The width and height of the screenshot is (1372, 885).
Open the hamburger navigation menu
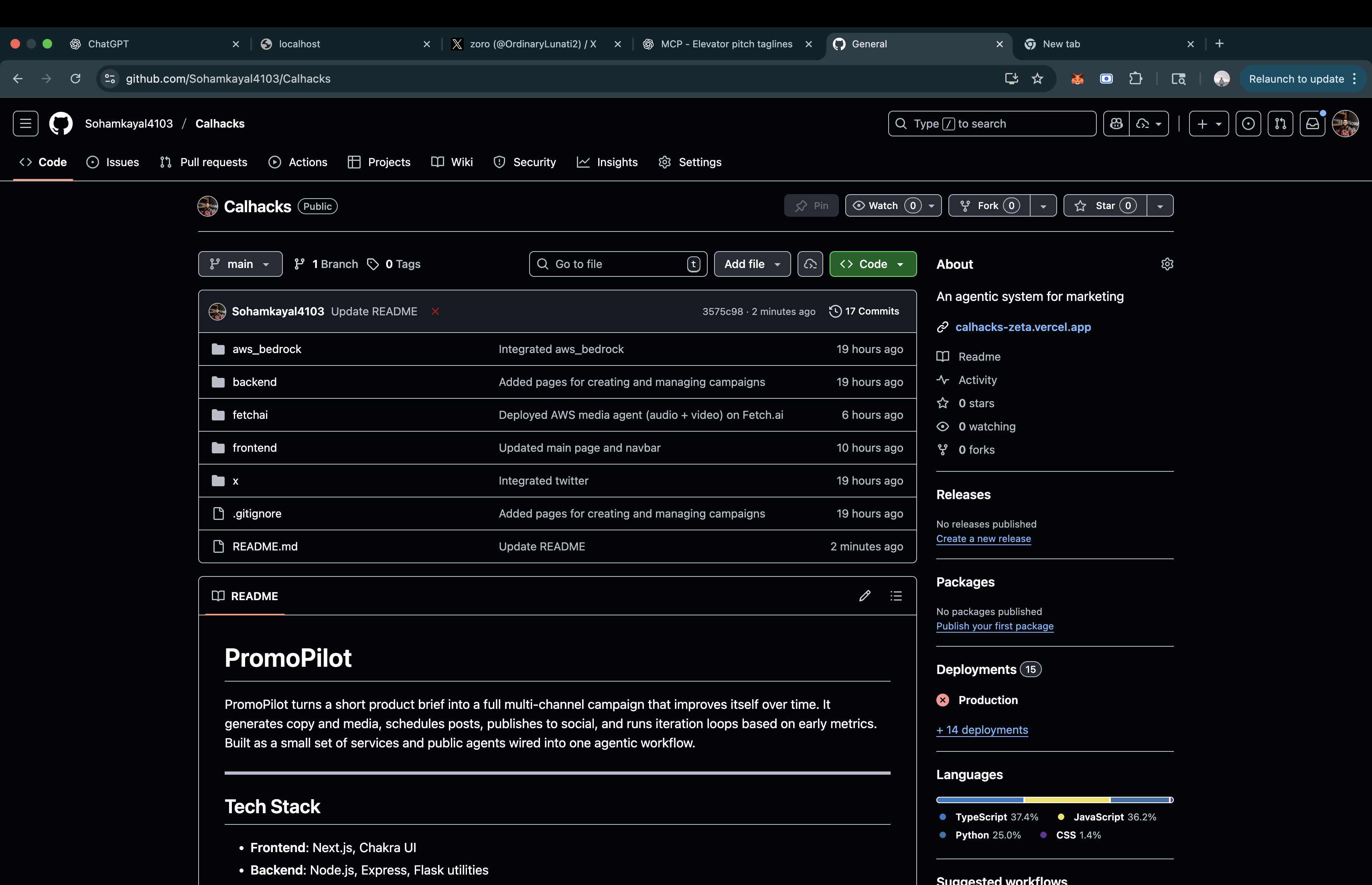(25, 124)
